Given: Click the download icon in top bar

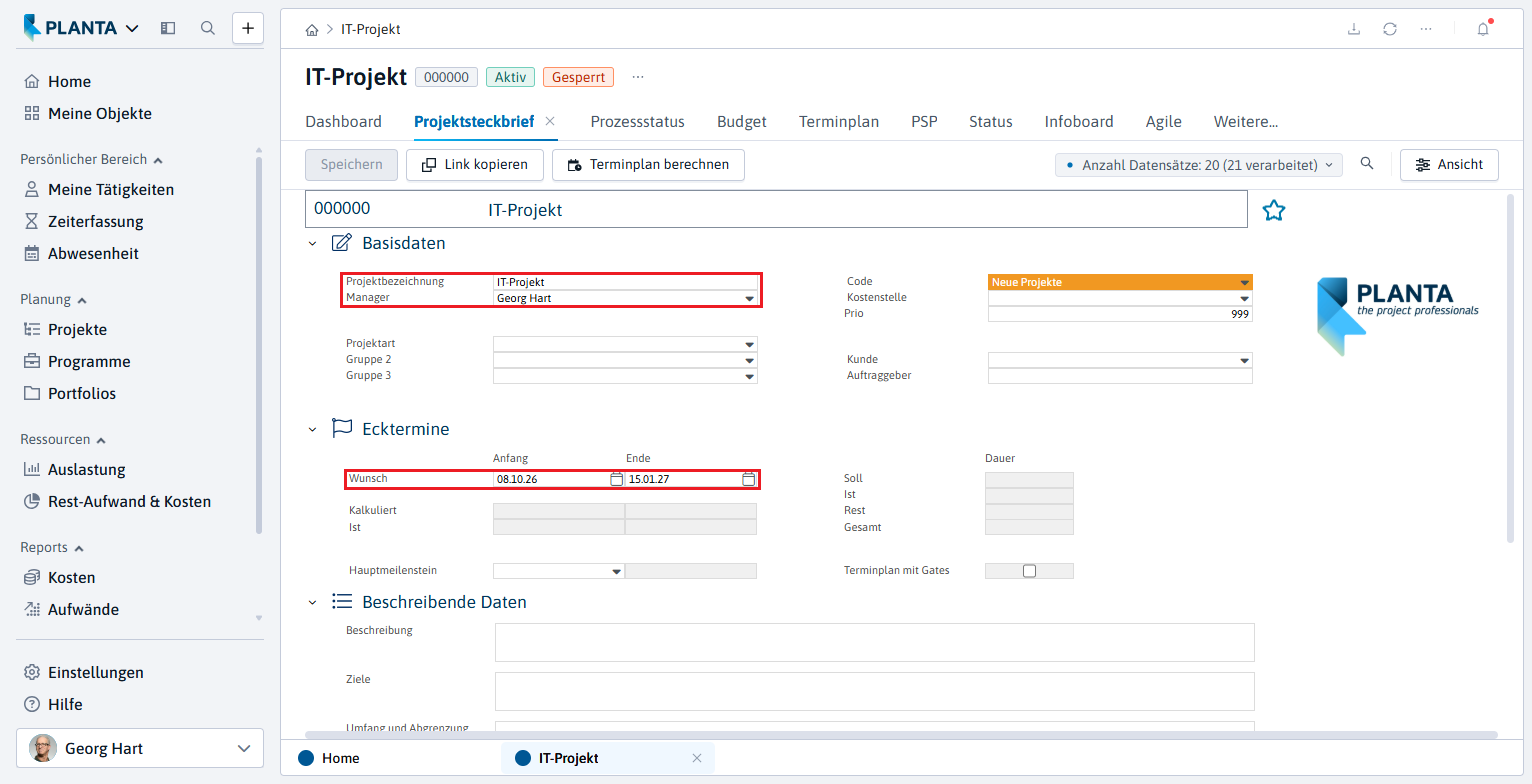Looking at the screenshot, I should (x=1354, y=29).
